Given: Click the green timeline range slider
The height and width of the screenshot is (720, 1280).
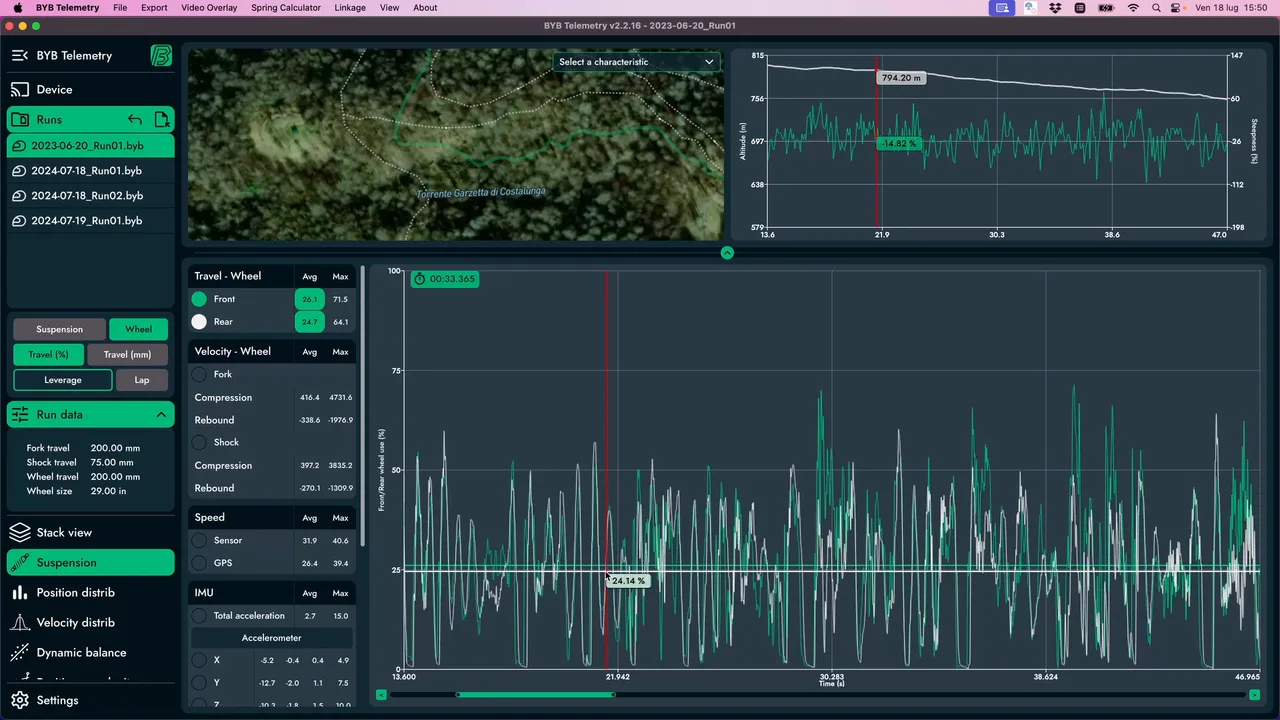Looking at the screenshot, I should click(535, 695).
